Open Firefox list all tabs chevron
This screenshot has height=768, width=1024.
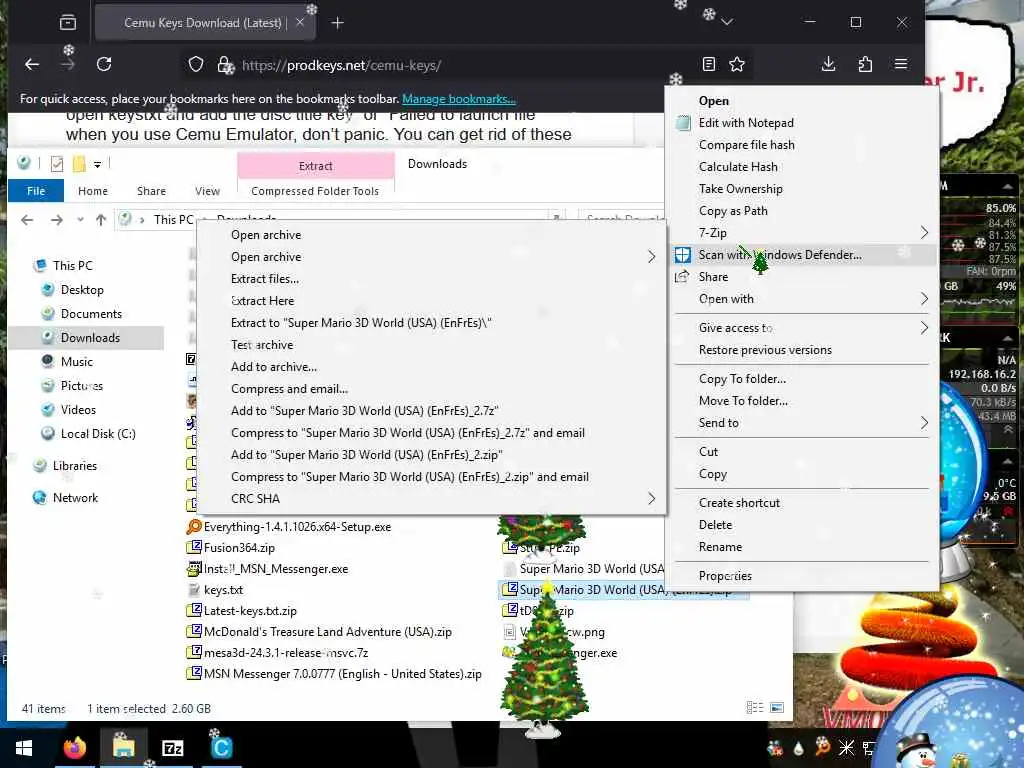(x=727, y=22)
